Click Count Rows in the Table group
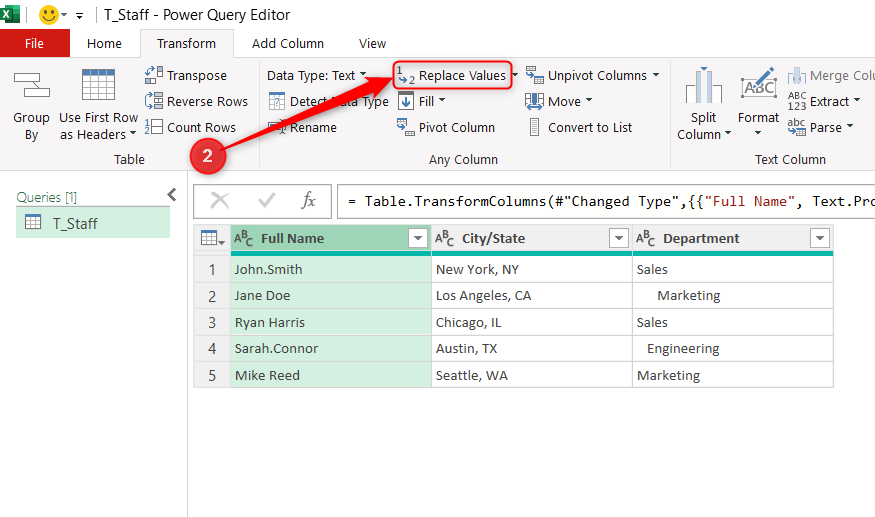 coord(190,127)
